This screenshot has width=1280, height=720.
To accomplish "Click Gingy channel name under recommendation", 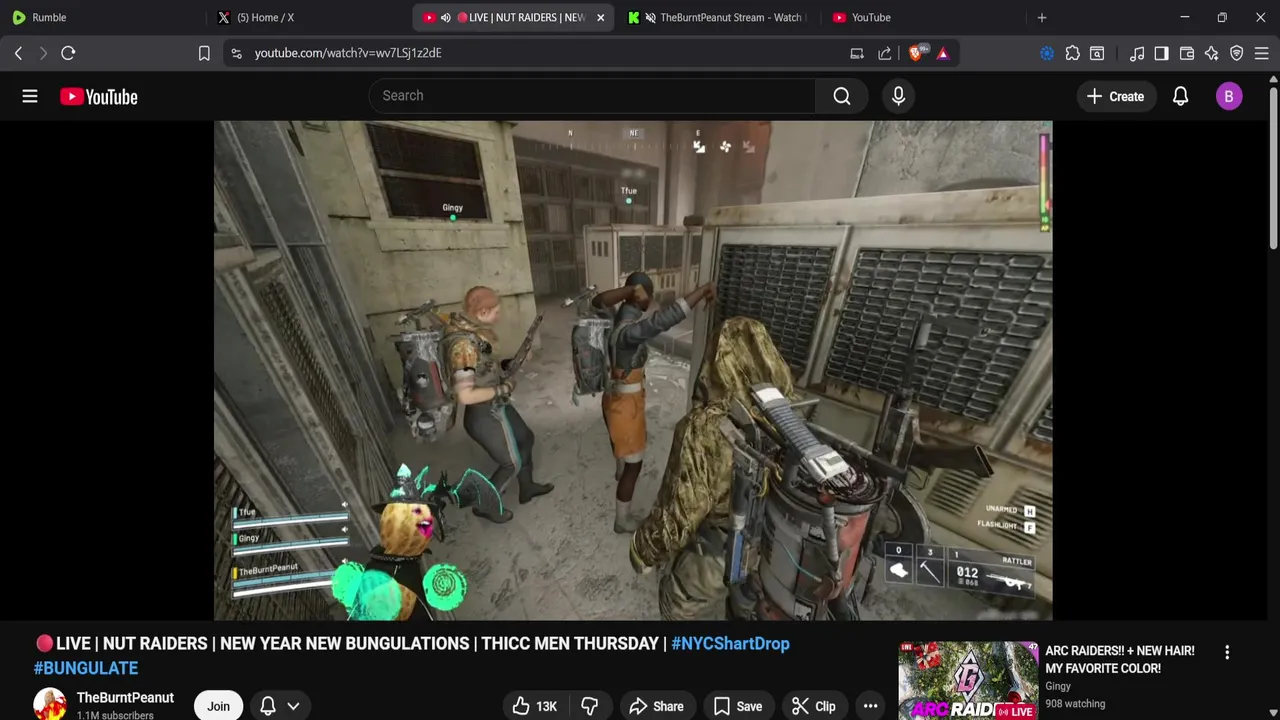I will [x=1058, y=686].
